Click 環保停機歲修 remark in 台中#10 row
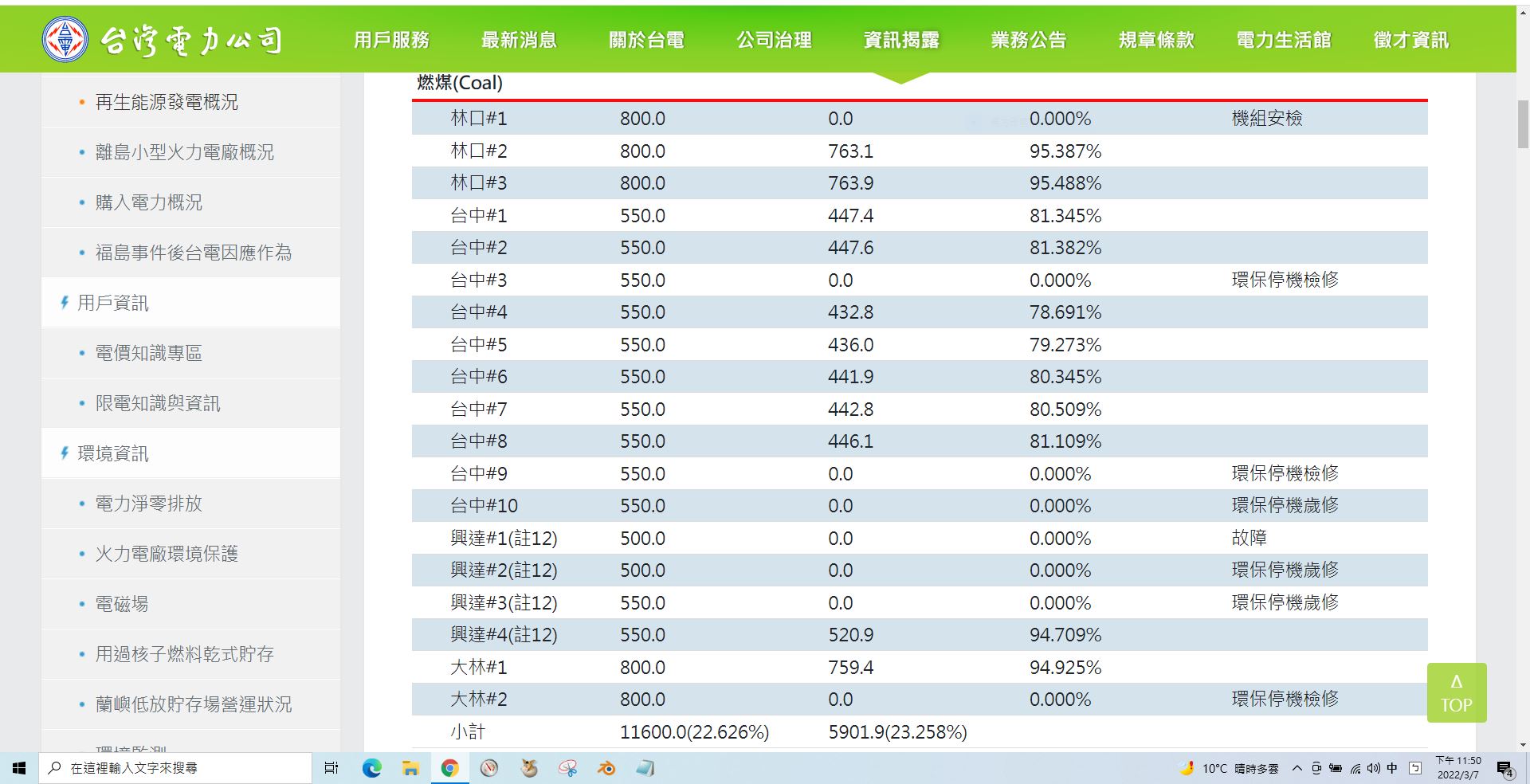Viewport: 1530px width, 784px height. click(x=1285, y=505)
